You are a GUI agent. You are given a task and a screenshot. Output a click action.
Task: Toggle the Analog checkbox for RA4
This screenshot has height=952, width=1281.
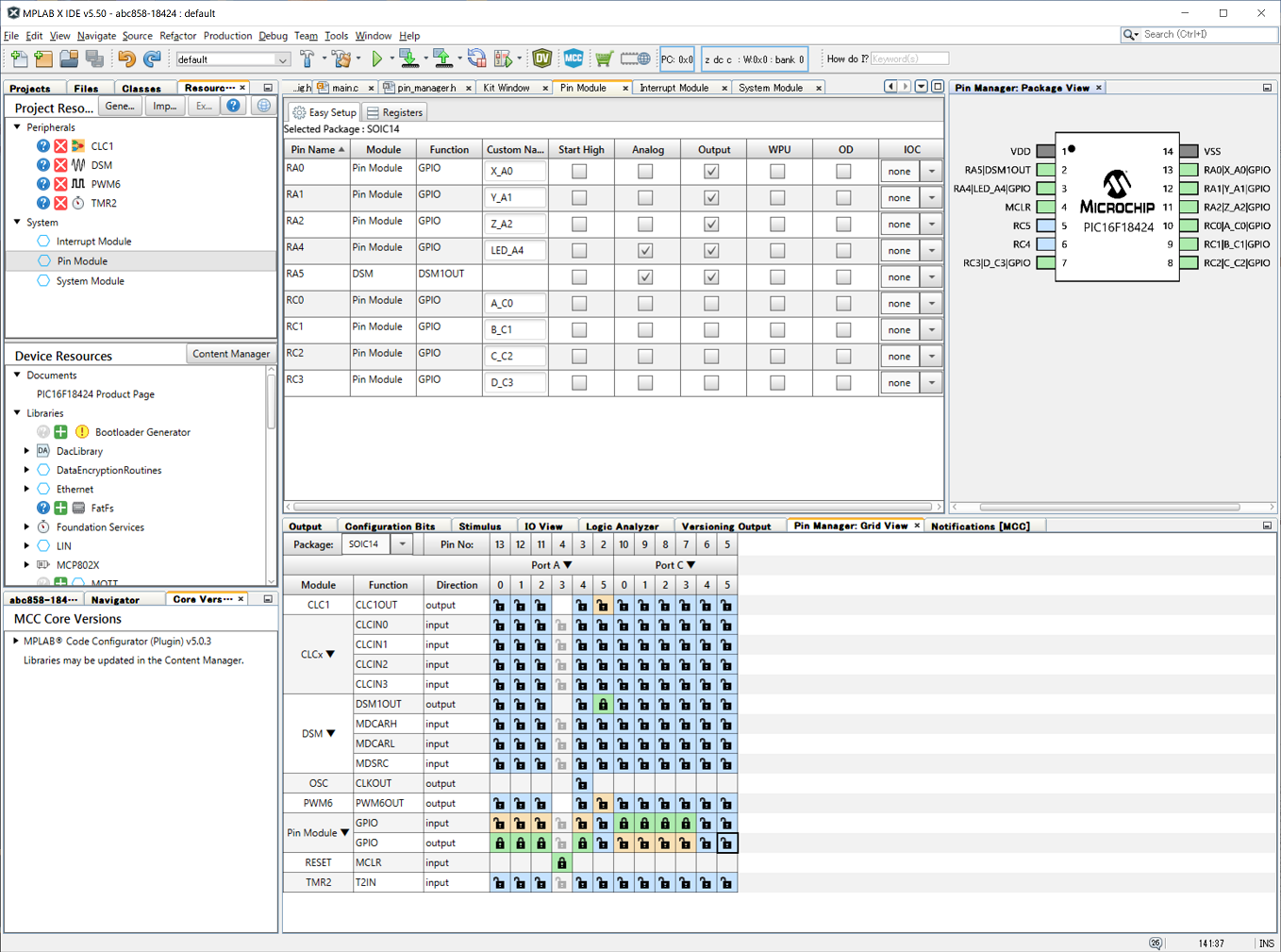(x=645, y=251)
